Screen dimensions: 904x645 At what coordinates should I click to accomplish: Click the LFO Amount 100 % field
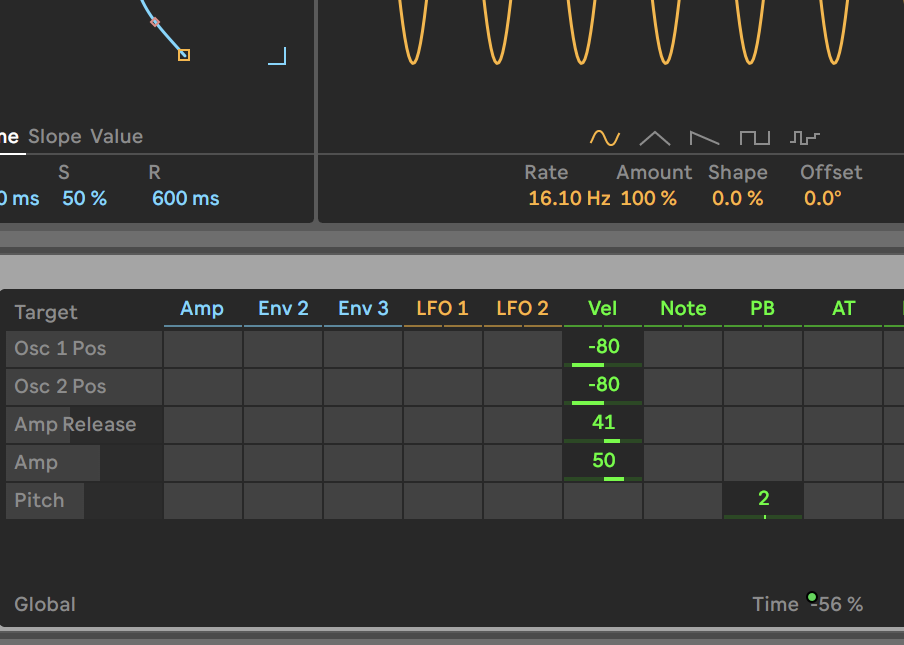tap(648, 199)
